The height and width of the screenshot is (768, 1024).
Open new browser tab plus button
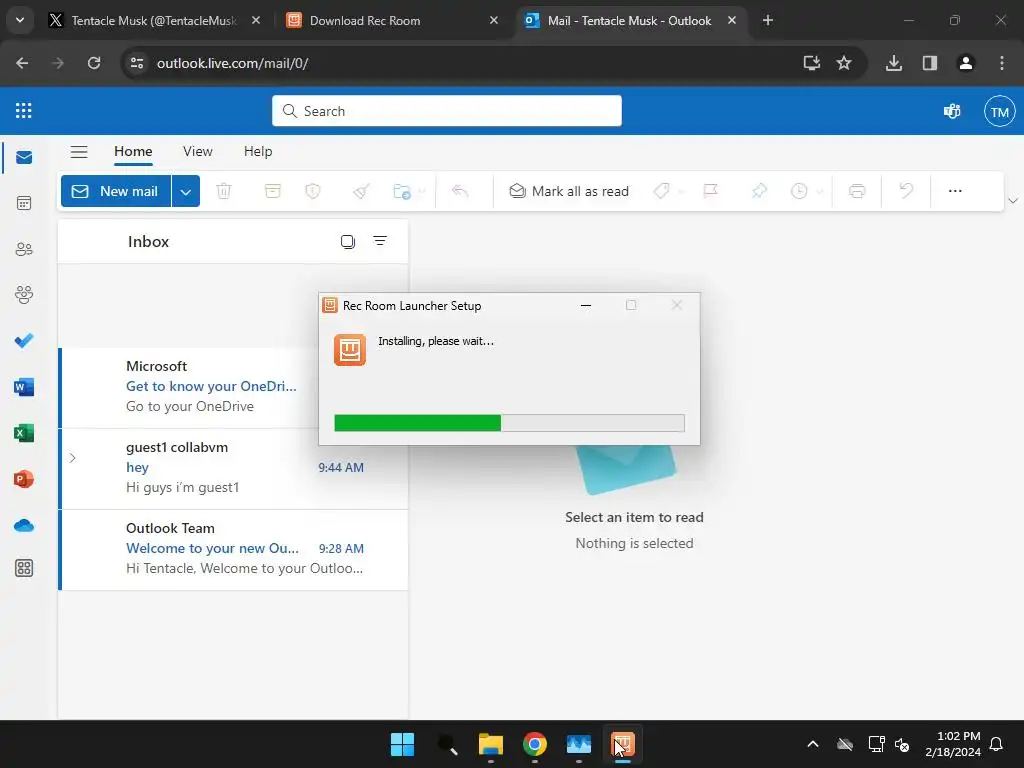768,20
